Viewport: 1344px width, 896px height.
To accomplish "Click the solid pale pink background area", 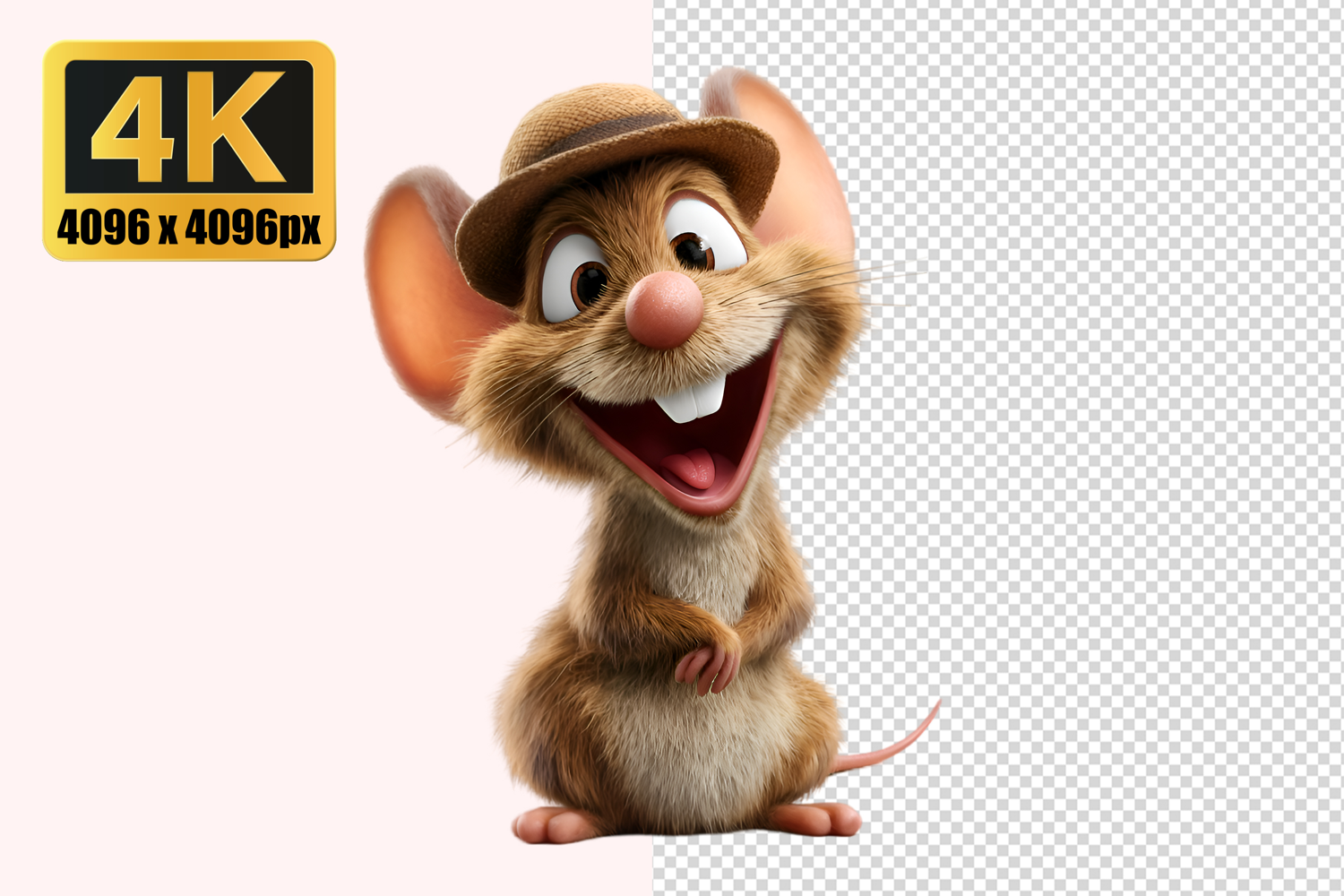I will pos(224,538).
